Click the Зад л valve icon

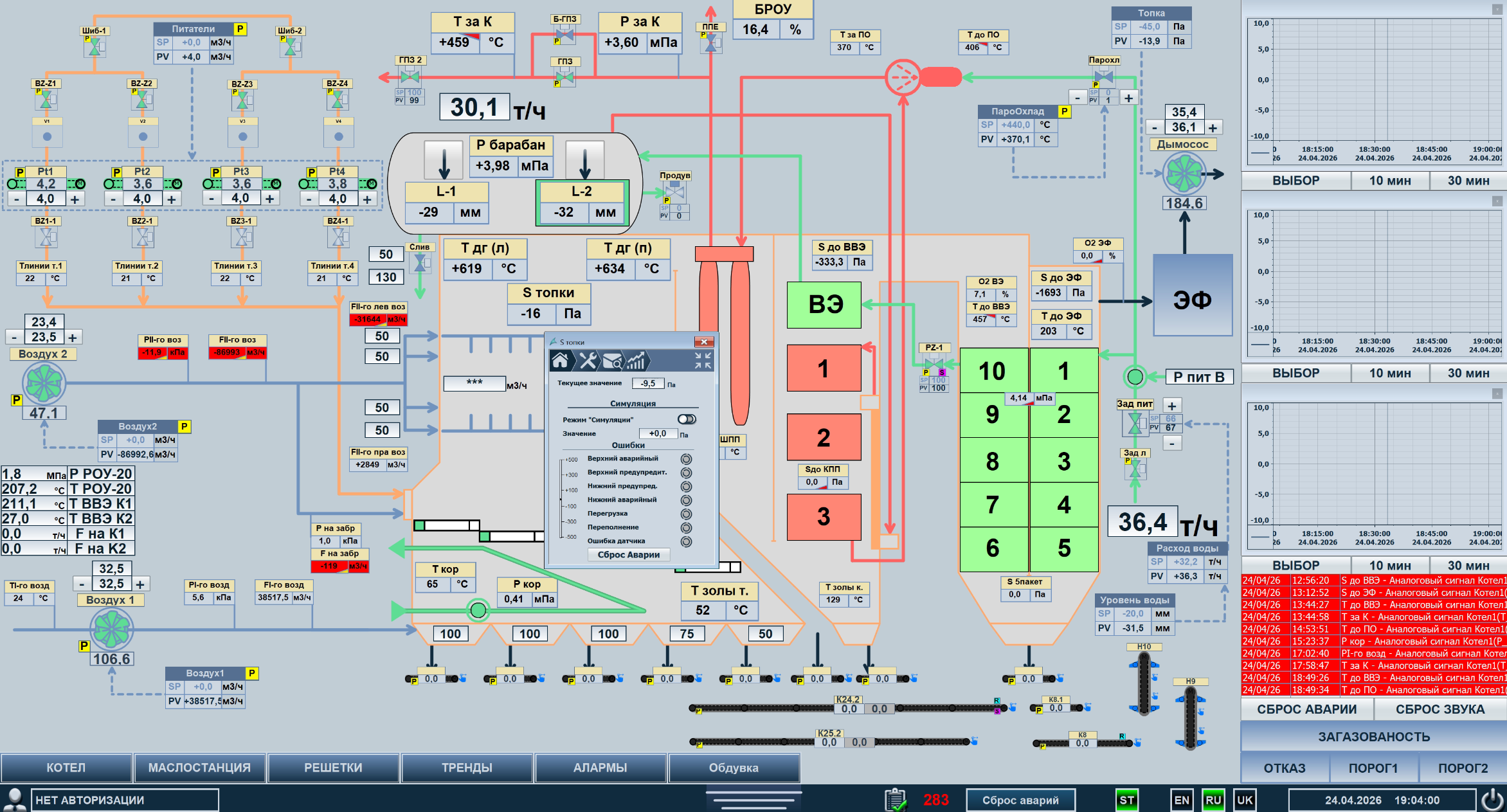[1135, 469]
